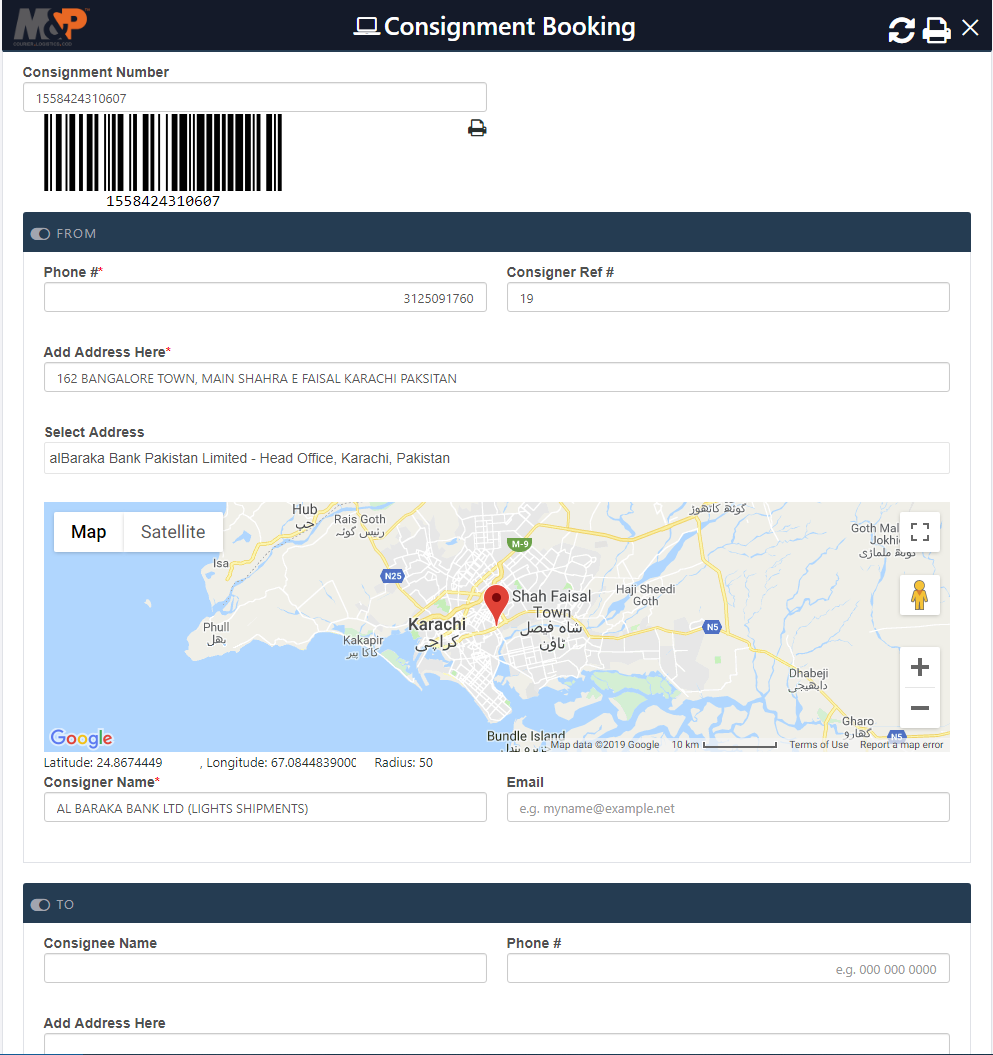
Task: Click the Bundle Island map label
Action: click(526, 736)
